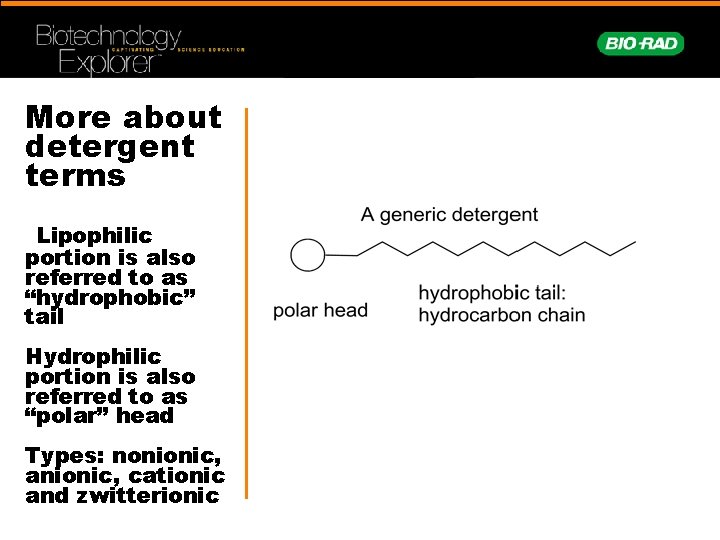Click the 'Lipophilic portion' paragraph
The width and height of the screenshot is (720, 540).
pyautogui.click(x=110, y=276)
